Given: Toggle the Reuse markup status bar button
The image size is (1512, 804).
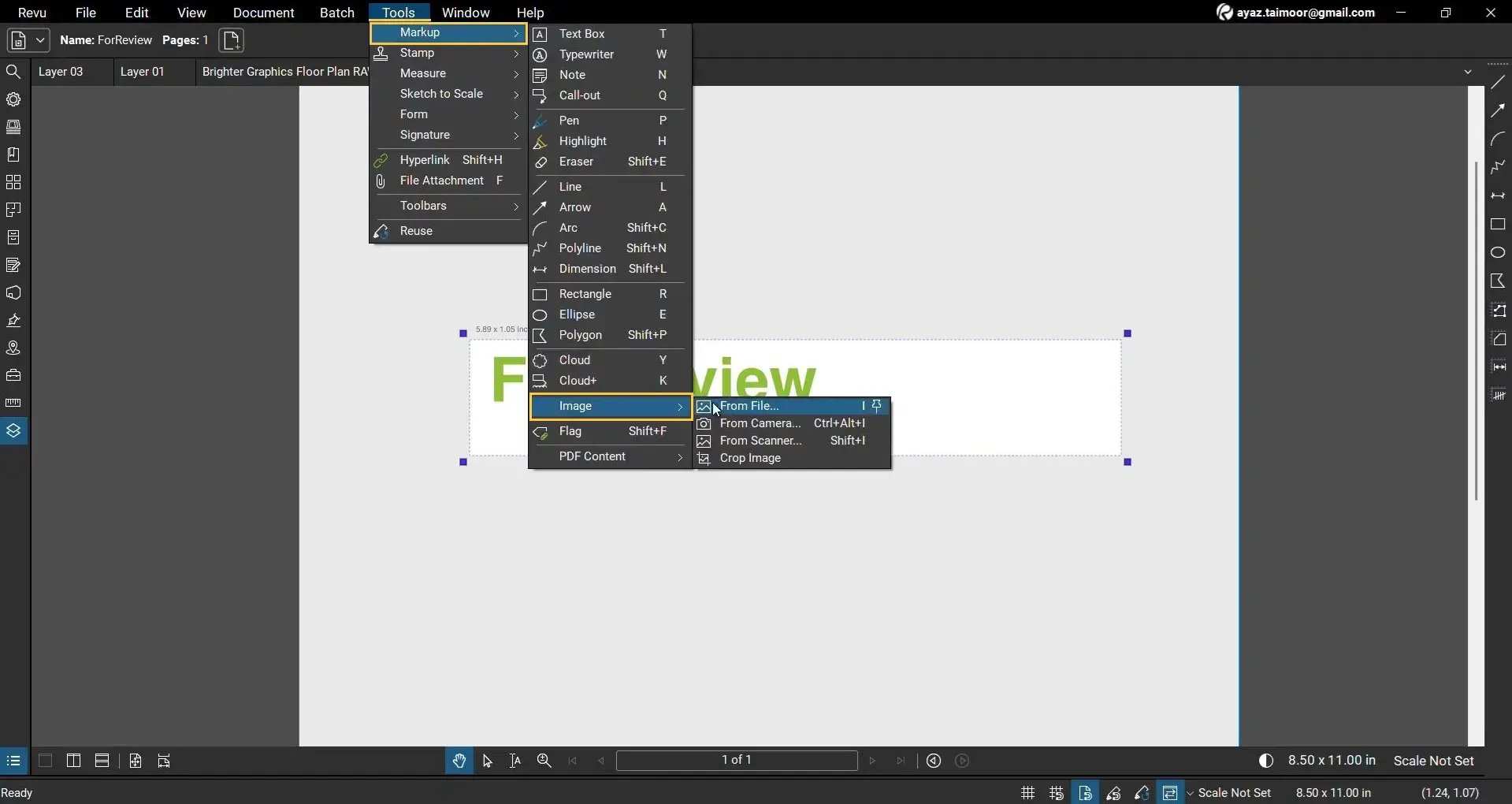Looking at the screenshot, I should [x=1142, y=793].
